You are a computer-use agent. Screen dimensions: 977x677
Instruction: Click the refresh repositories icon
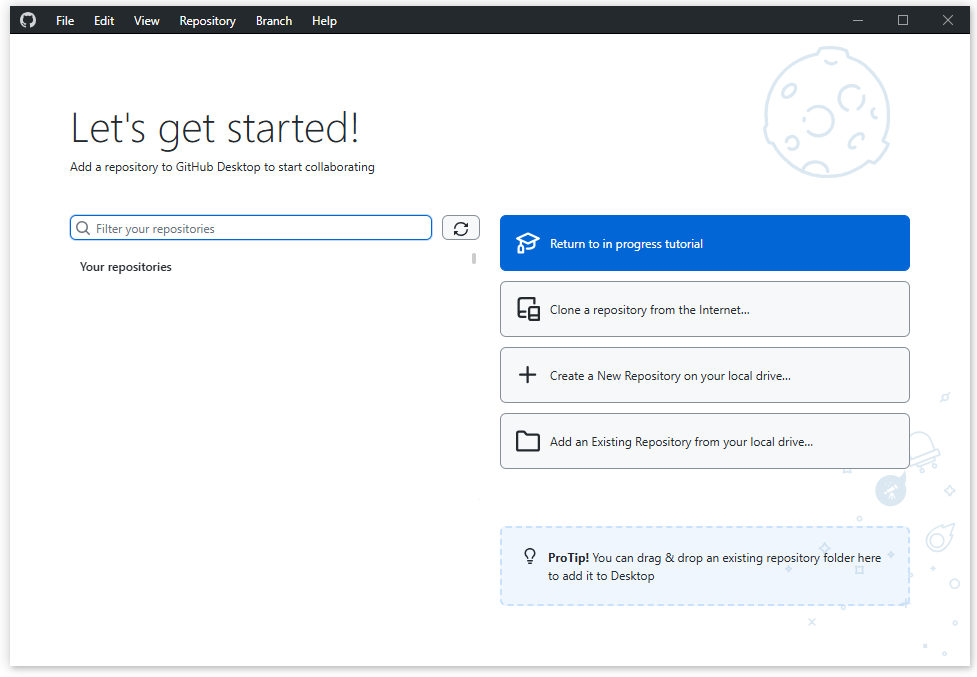pos(460,228)
